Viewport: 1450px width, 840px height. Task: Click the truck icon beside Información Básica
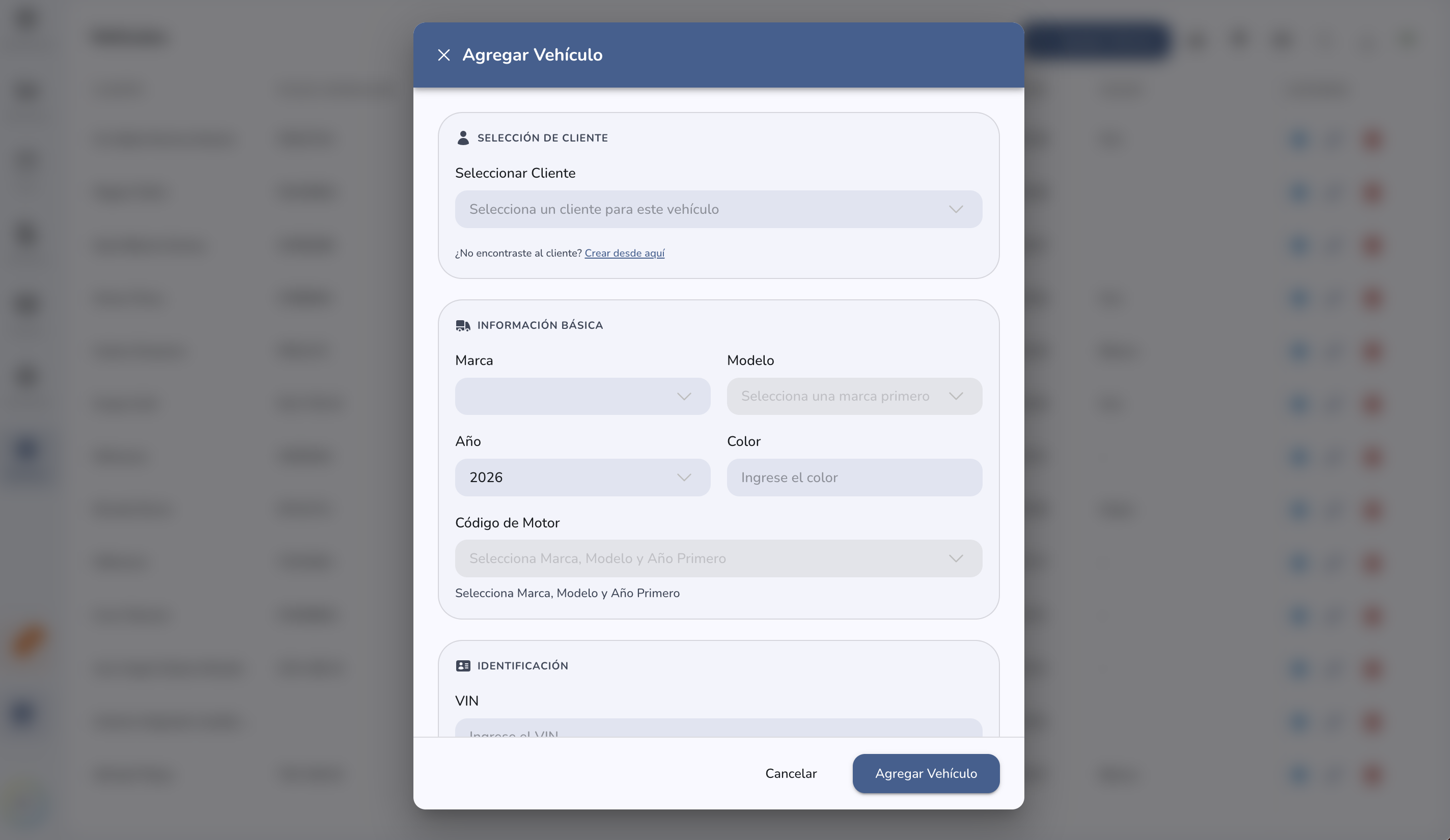click(463, 326)
